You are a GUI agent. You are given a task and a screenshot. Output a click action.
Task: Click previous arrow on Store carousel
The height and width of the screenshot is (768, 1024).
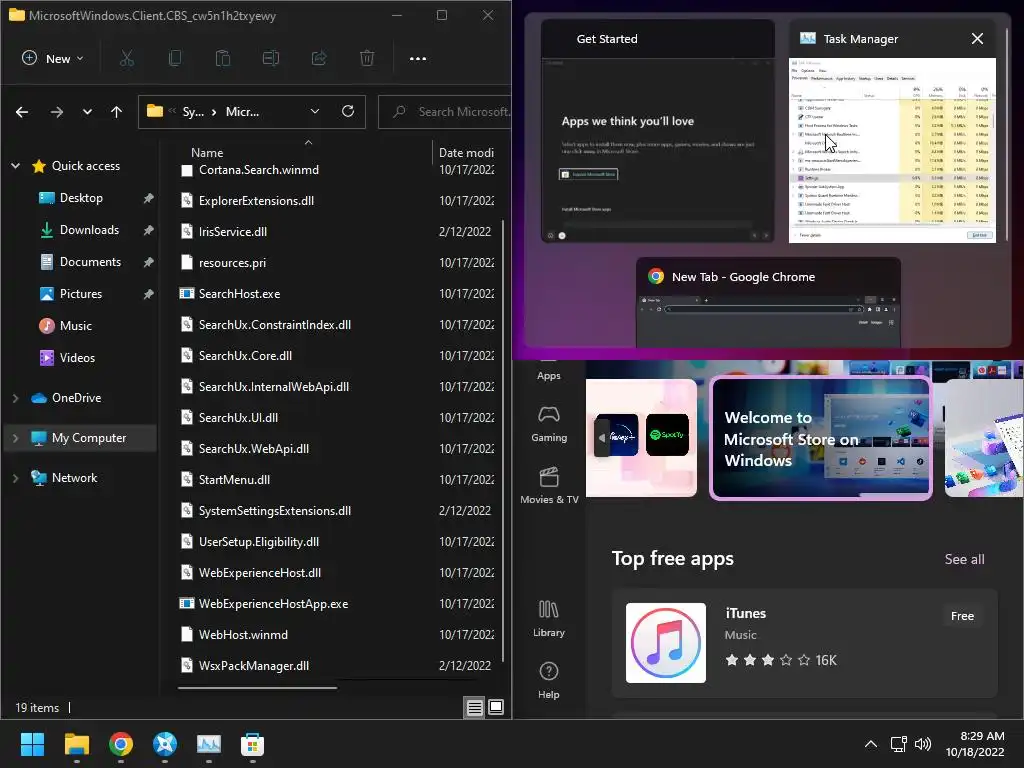pyautogui.click(x=602, y=438)
